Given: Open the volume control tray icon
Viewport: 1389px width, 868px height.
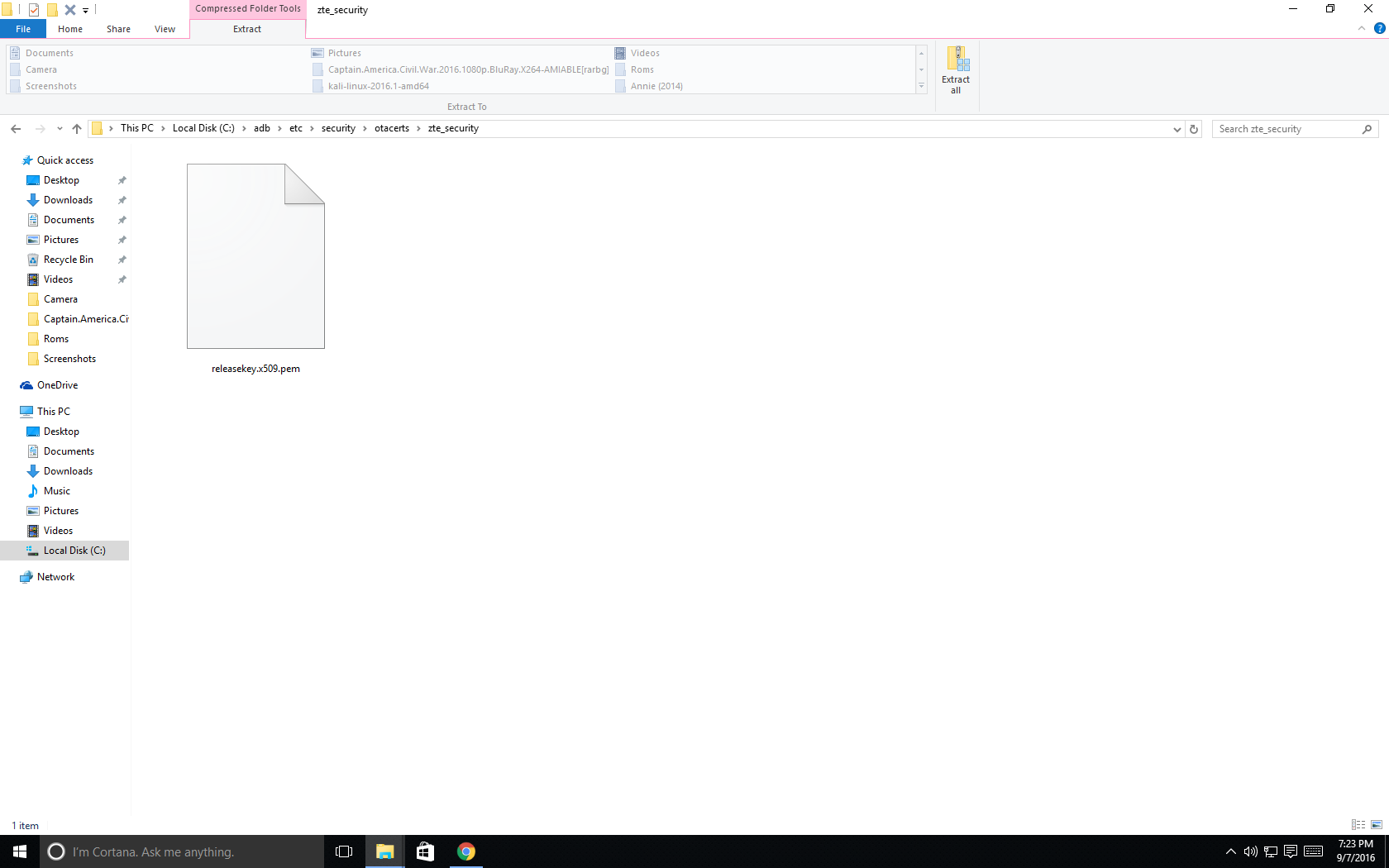Looking at the screenshot, I should pyautogui.click(x=1250, y=851).
